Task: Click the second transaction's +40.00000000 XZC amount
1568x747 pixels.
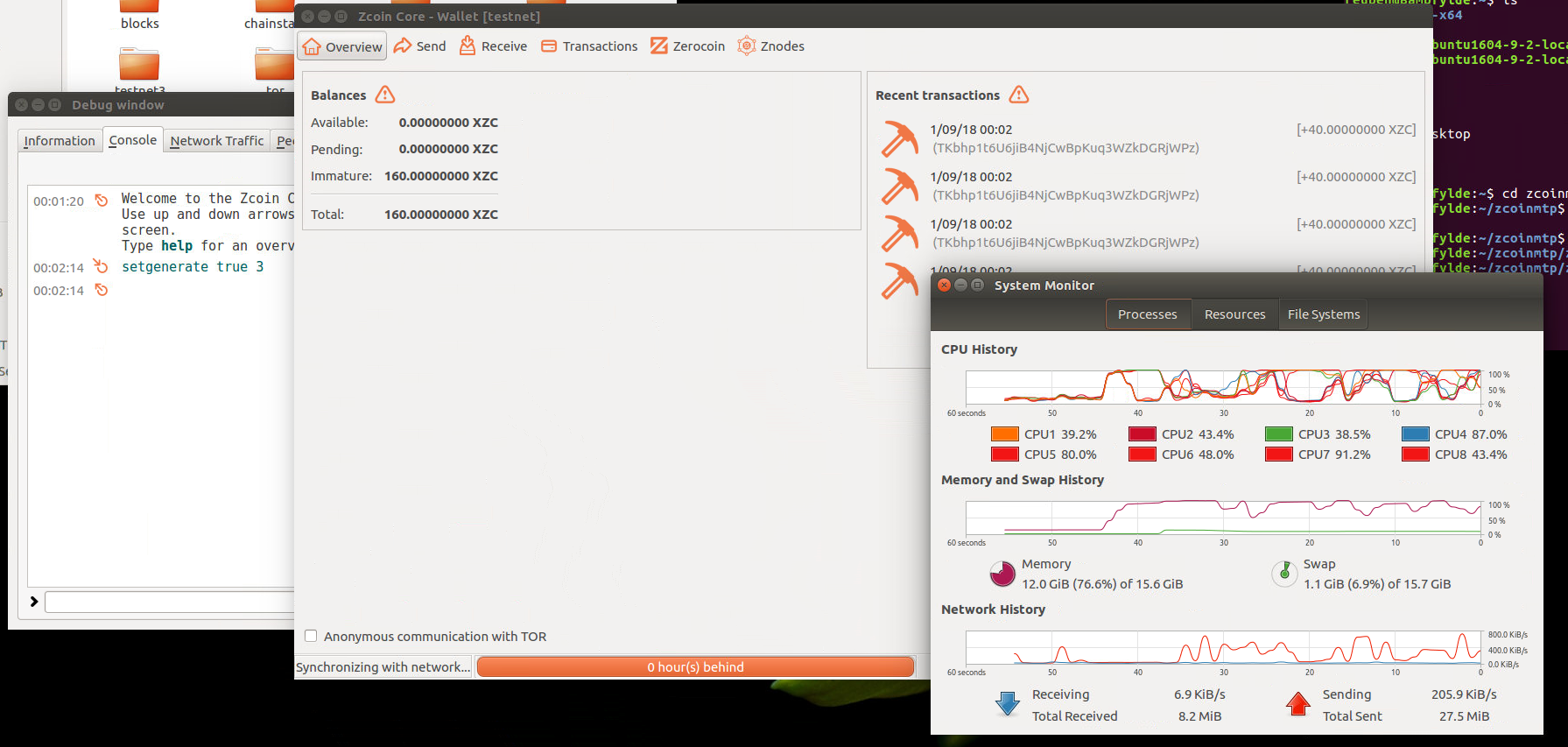Action: [x=1356, y=177]
